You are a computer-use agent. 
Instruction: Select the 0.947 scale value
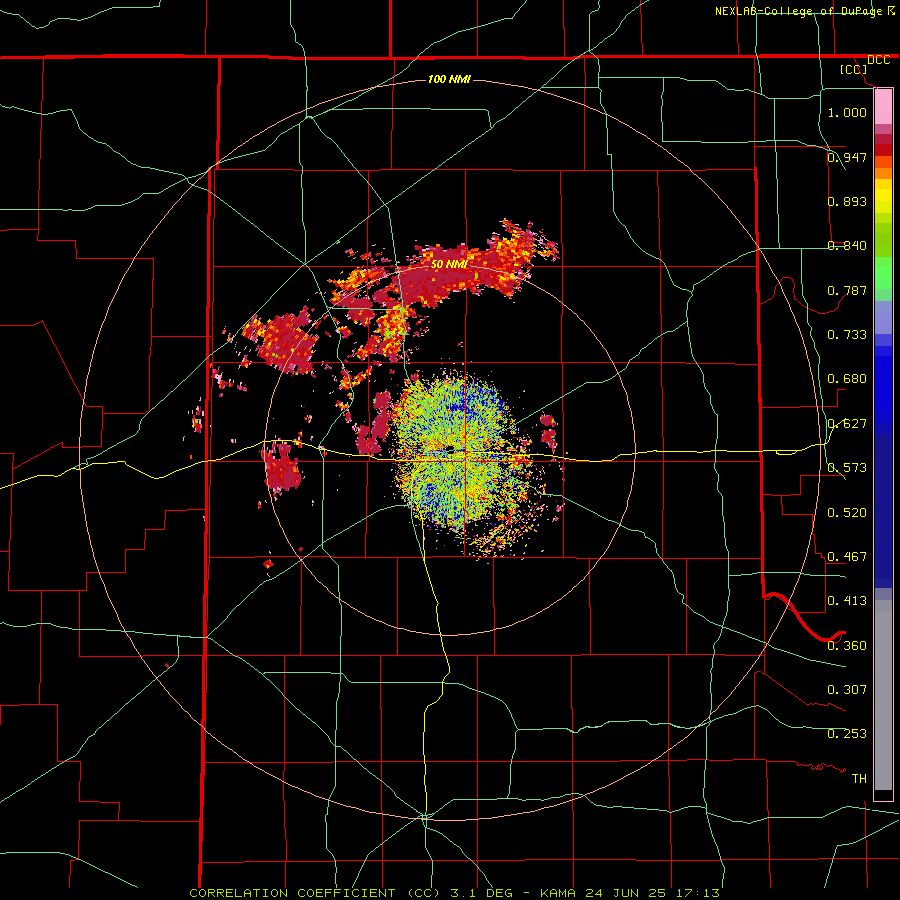coord(847,157)
